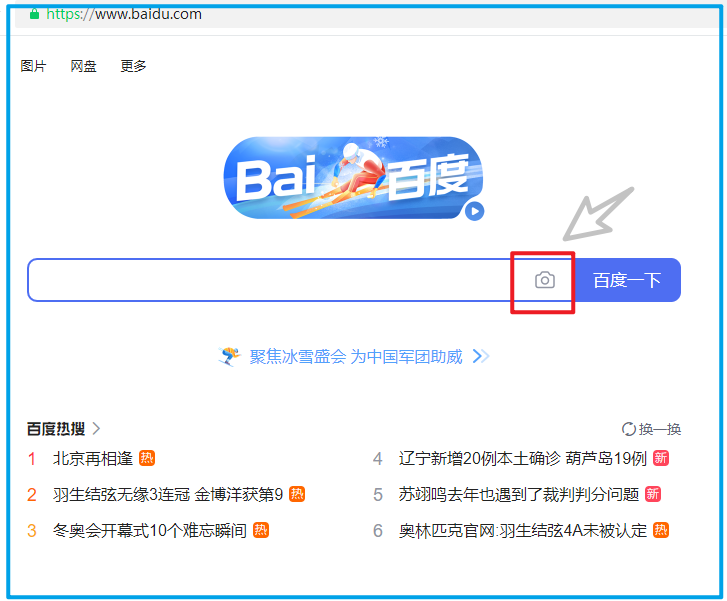Screen dimensions: 727x601
Task: Click the Baidu Winter Olympics logo
Action: coord(353,178)
